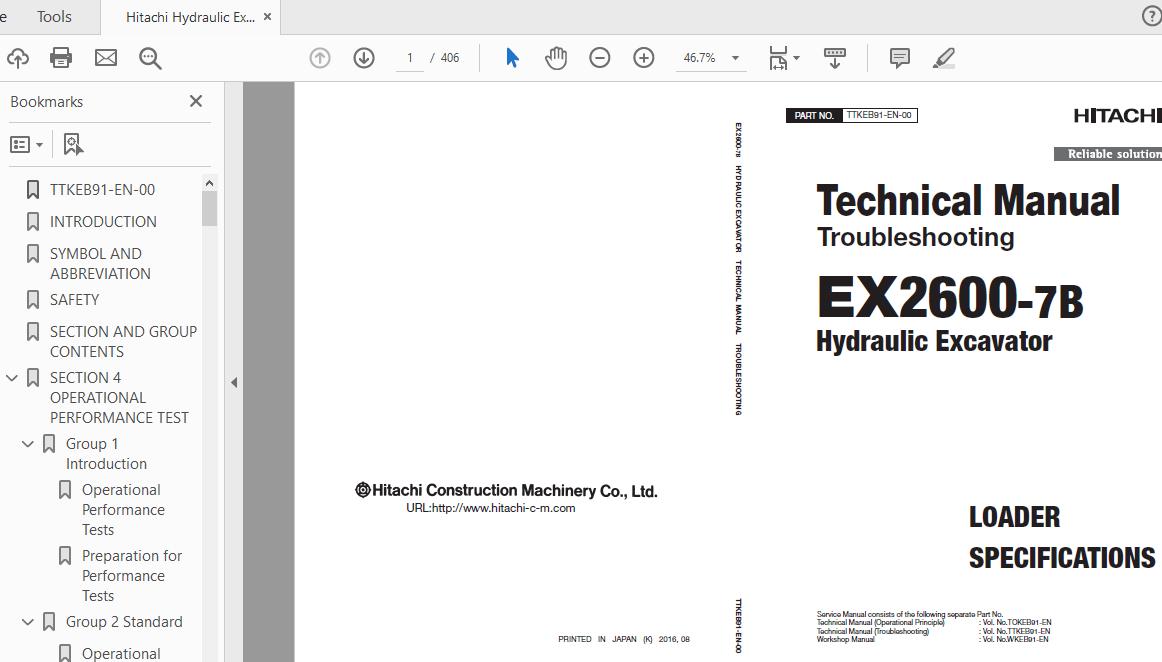Viewport: 1162px width, 662px height.
Task: Click the fit page width tool
Action: [778, 58]
